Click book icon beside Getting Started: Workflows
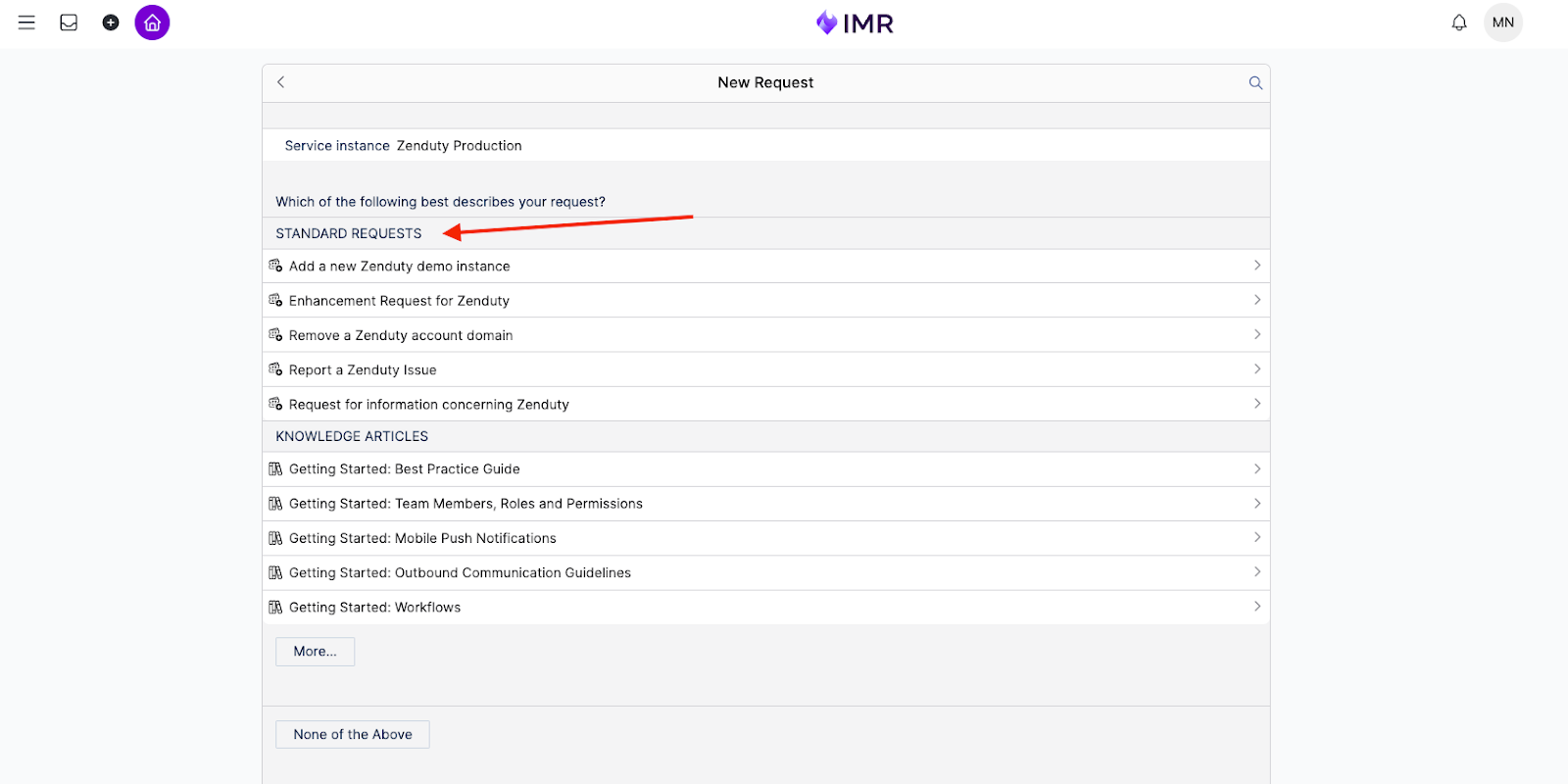The width and height of the screenshot is (1568, 784). point(275,608)
